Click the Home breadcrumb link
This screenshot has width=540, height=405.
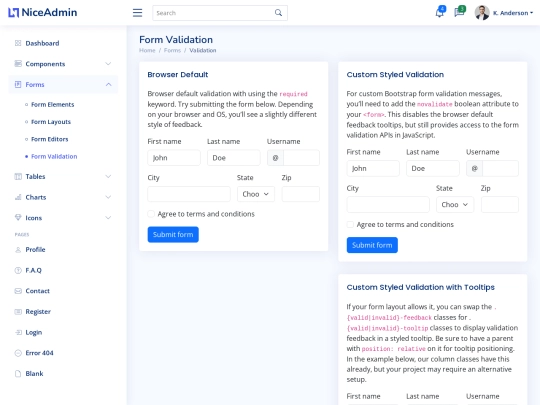(x=147, y=50)
